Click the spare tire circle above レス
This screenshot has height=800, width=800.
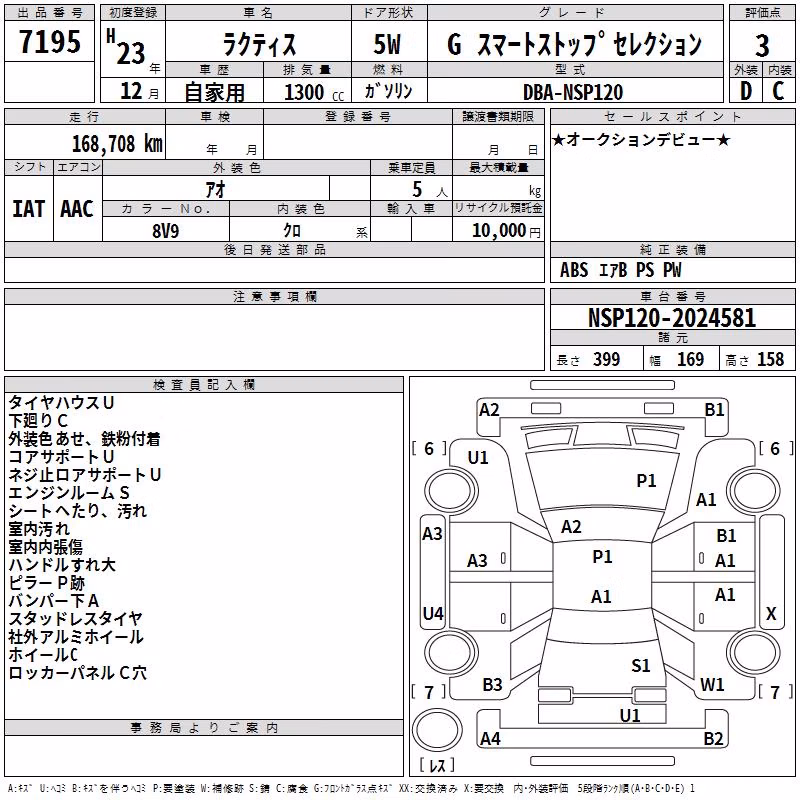pyautogui.click(x=437, y=730)
